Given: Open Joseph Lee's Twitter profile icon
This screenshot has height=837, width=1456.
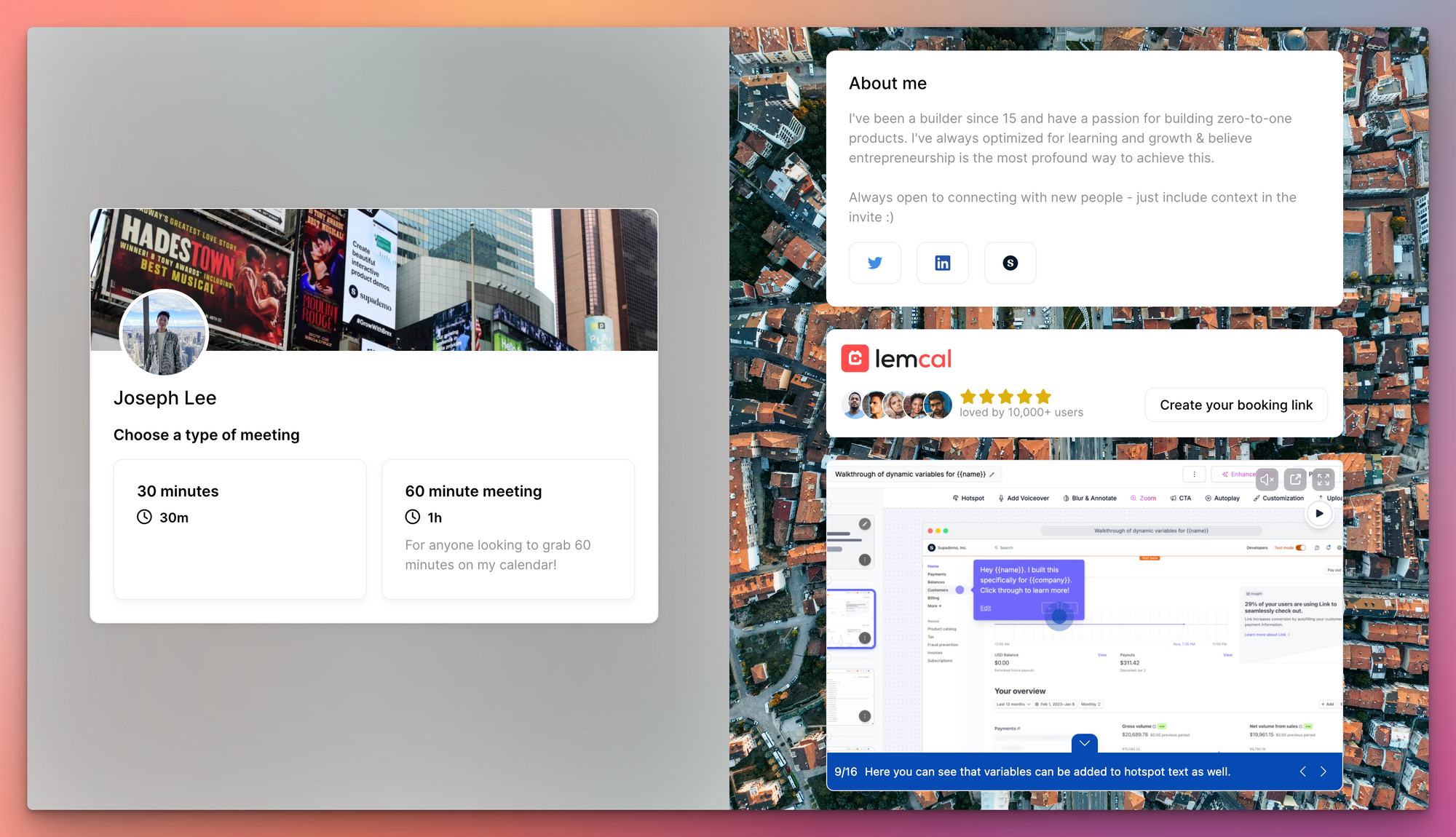Looking at the screenshot, I should point(875,263).
